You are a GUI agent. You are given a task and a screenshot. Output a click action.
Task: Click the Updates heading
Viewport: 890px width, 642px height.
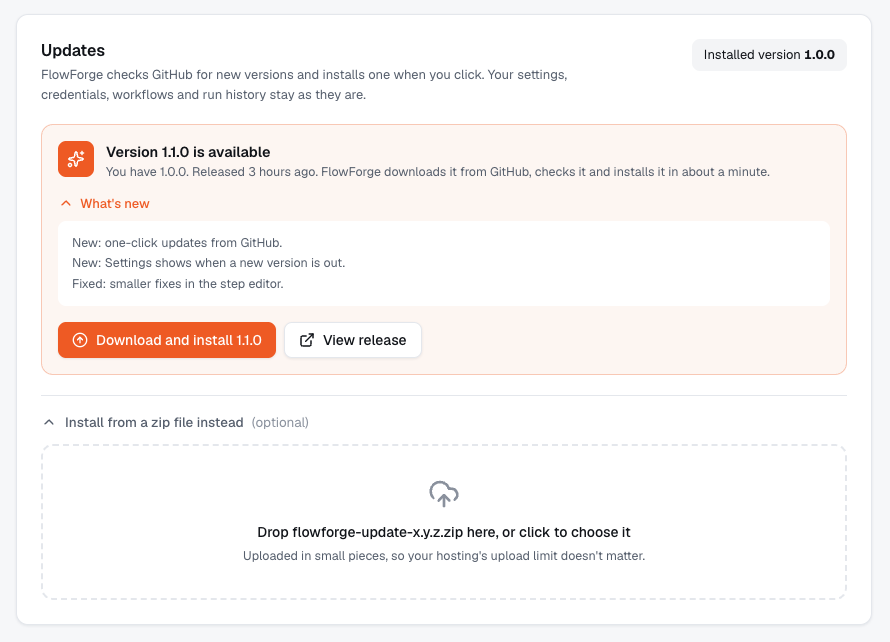73,51
